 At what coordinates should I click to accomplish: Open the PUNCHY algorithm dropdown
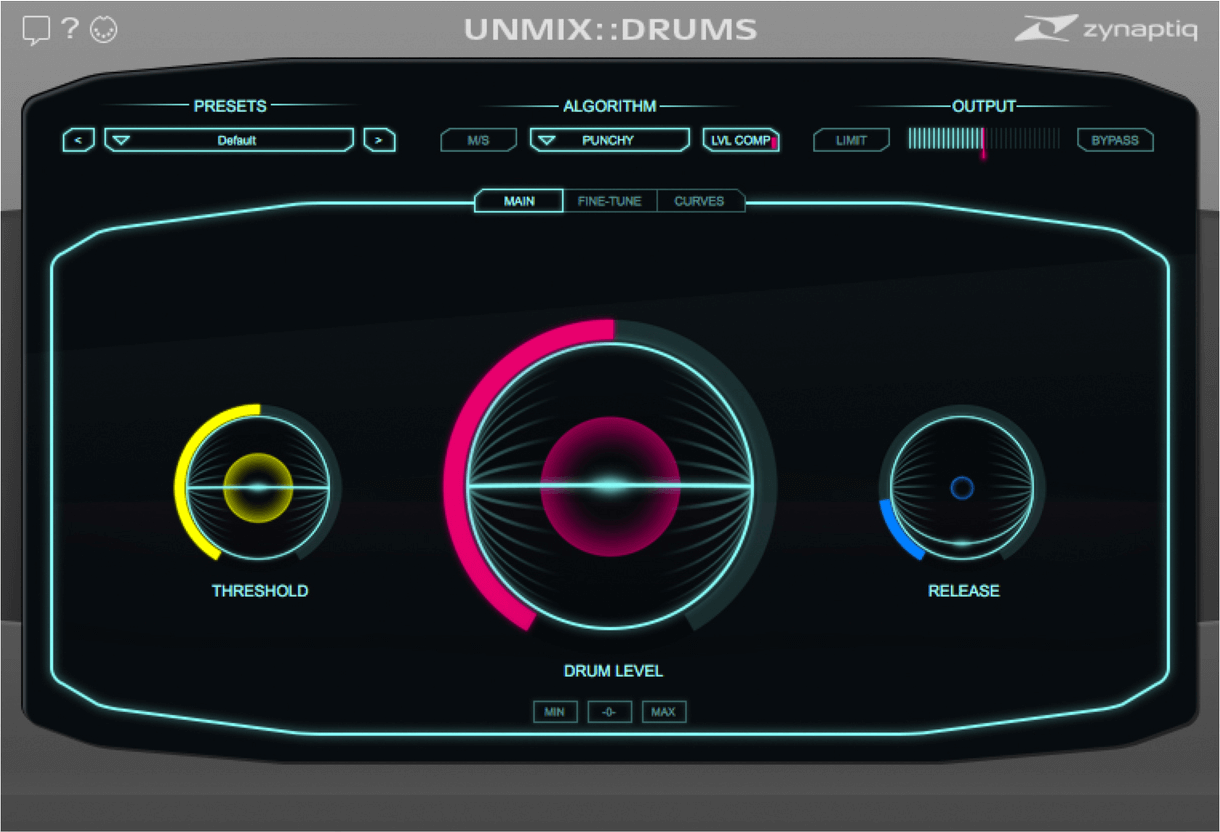coord(608,139)
